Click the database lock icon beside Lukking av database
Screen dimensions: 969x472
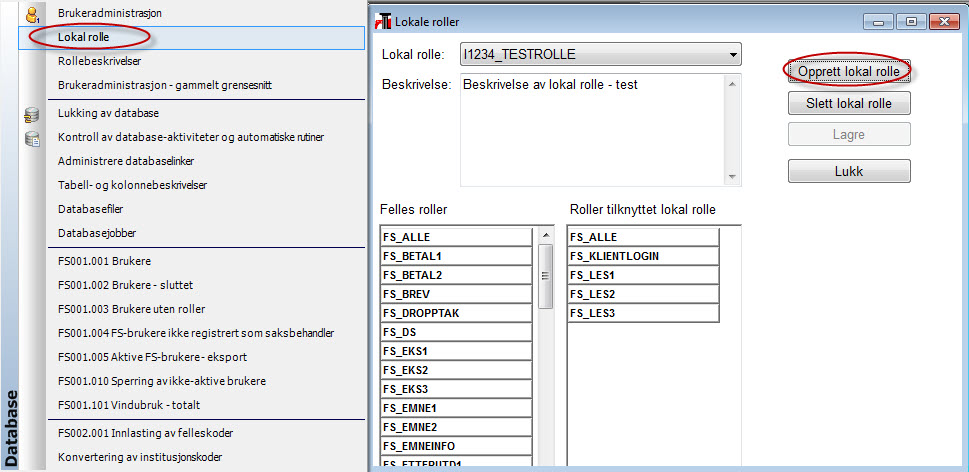click(x=32, y=114)
